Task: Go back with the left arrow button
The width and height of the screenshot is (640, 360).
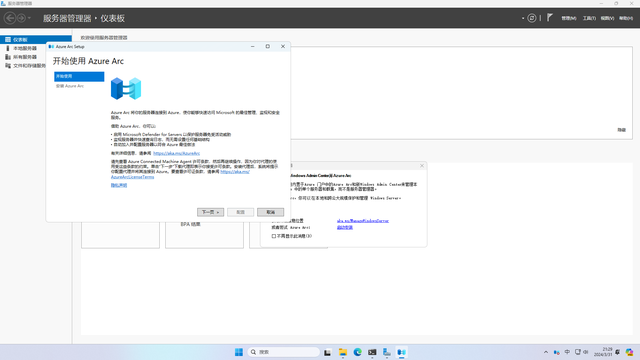Action: tap(10, 18)
